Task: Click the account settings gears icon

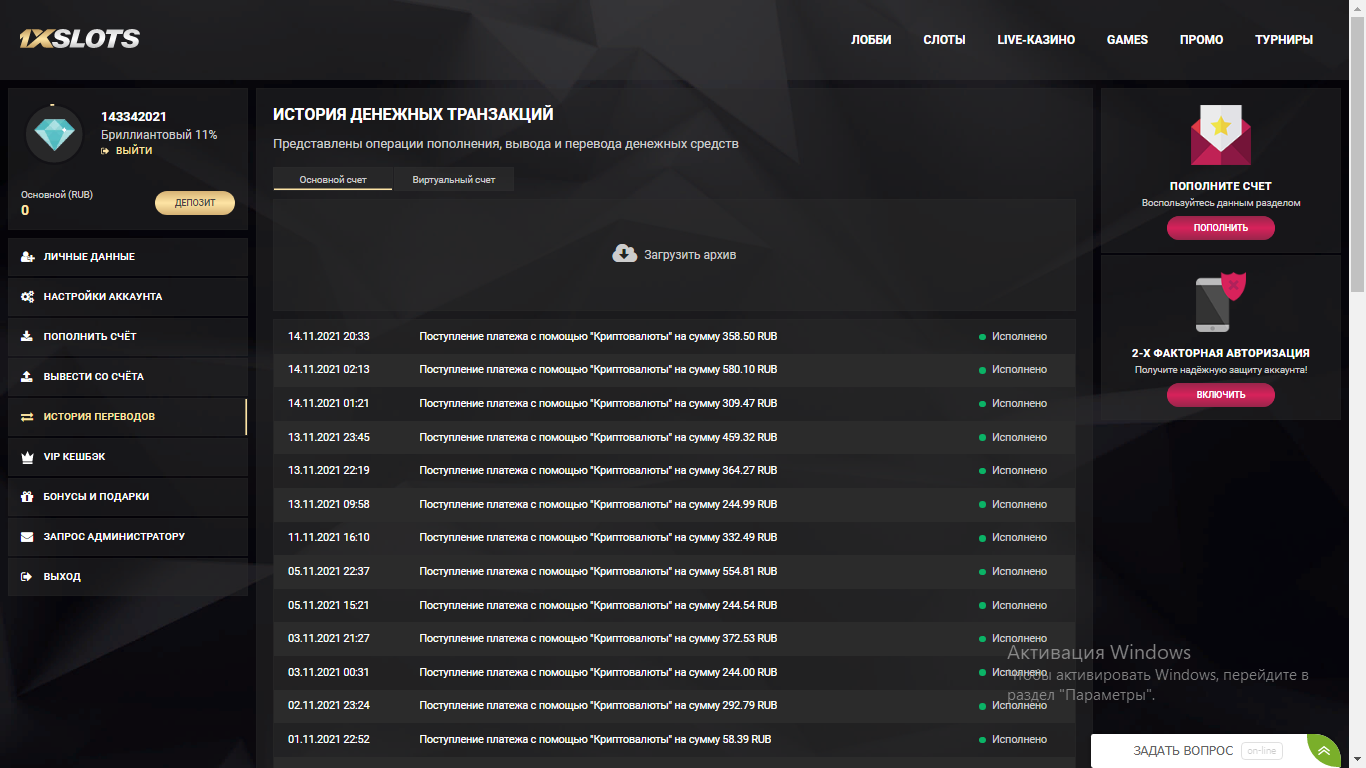Action: 27,297
